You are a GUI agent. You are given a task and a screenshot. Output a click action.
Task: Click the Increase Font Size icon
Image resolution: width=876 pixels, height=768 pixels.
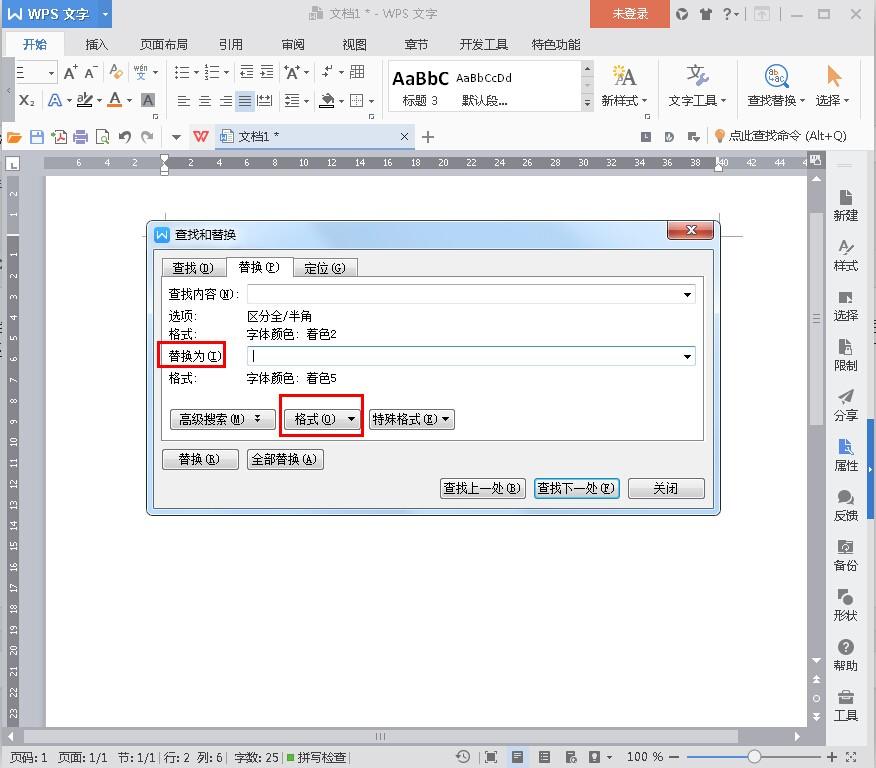70,72
